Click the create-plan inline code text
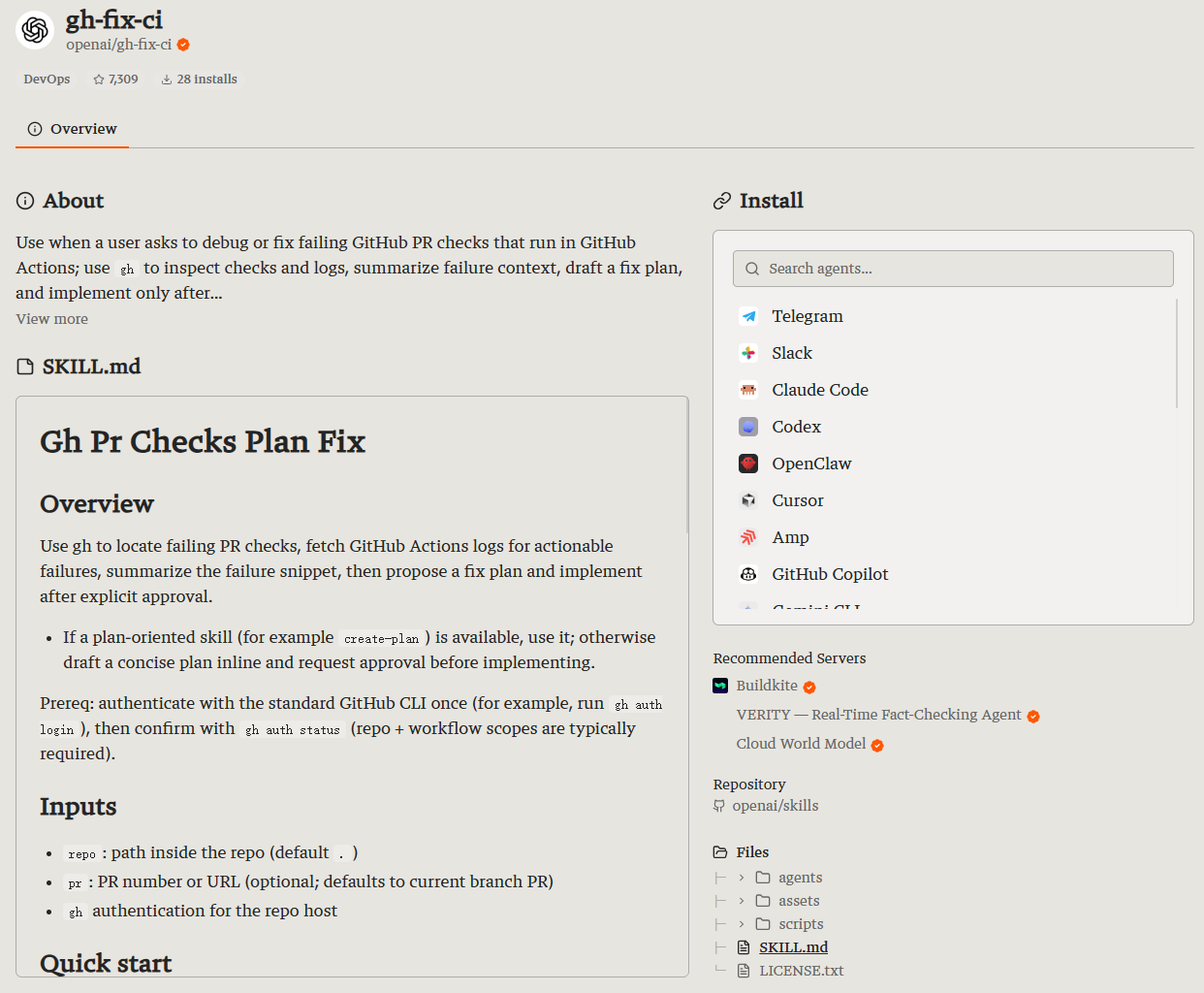 point(382,638)
